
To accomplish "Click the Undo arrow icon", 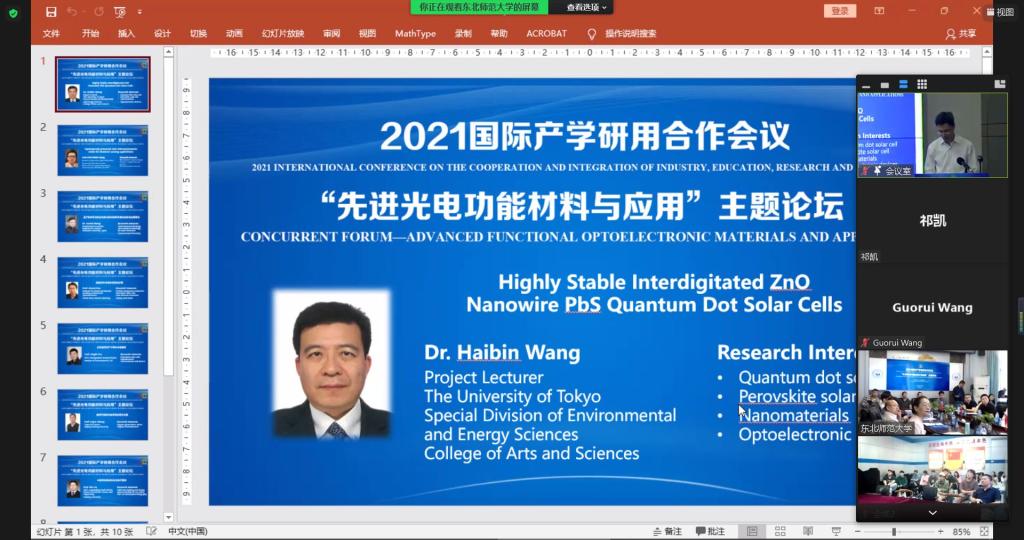I will click(x=73, y=11).
